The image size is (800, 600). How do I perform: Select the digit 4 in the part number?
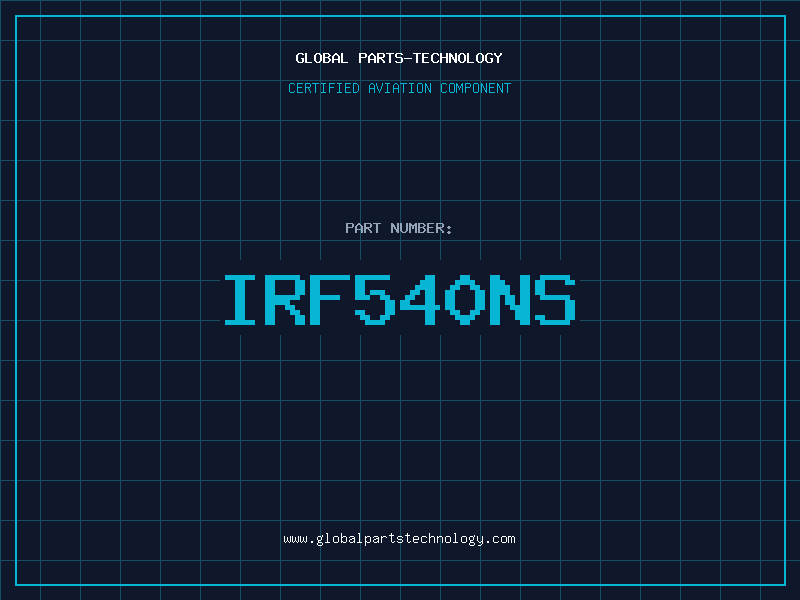[x=421, y=299]
